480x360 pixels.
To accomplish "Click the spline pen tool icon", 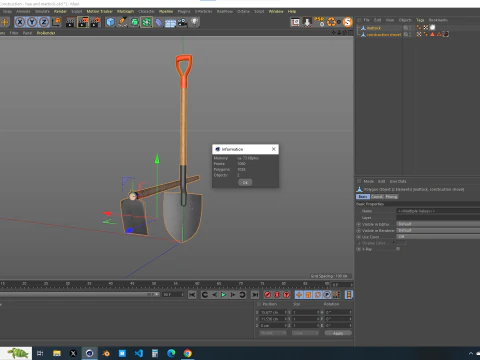I will click(x=122, y=22).
